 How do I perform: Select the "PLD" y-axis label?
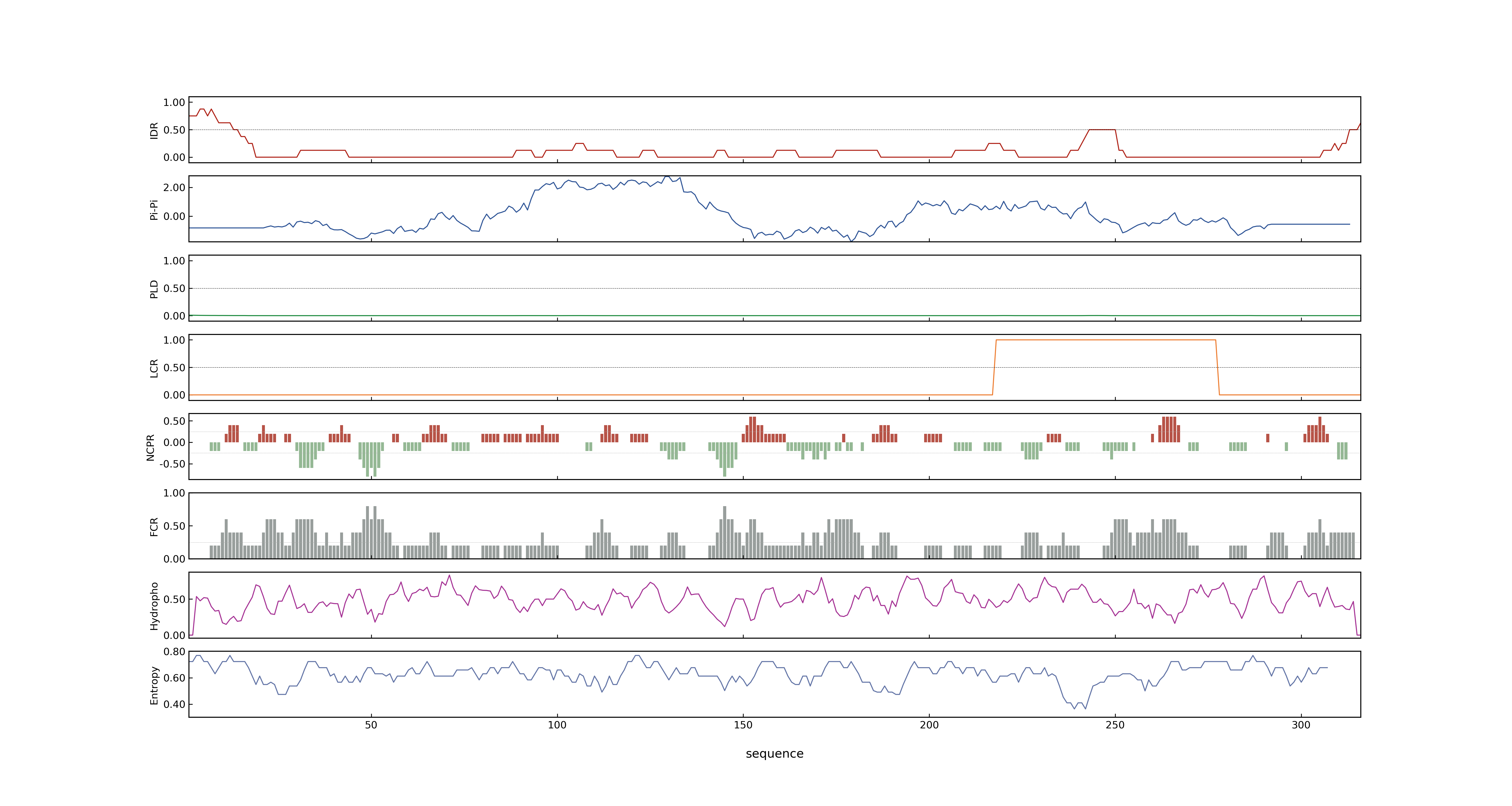pyautogui.click(x=154, y=288)
